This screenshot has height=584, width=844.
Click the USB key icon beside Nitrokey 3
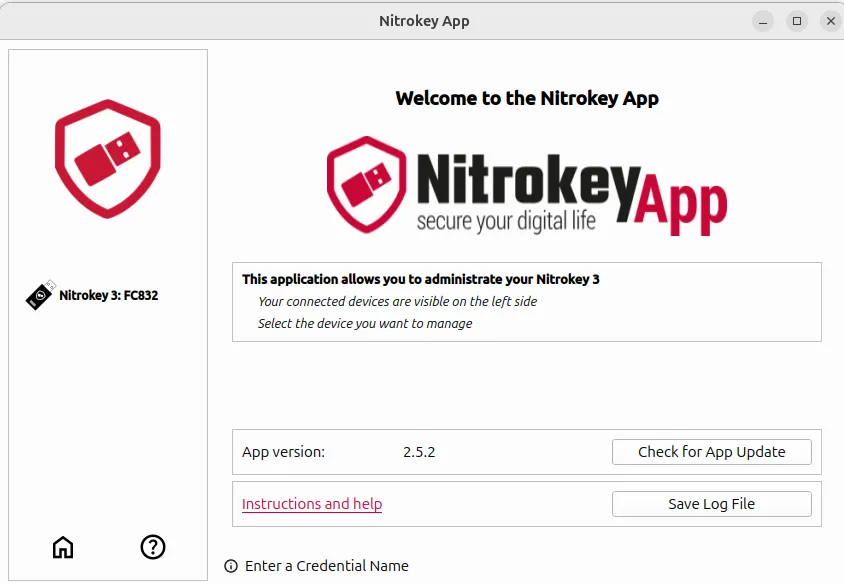tap(40, 296)
